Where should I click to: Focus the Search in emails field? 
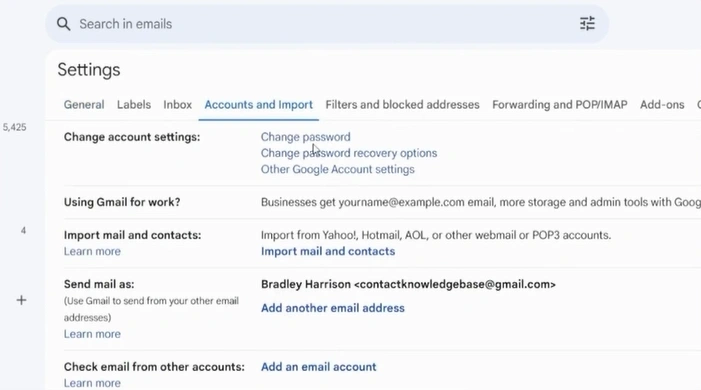coord(326,24)
